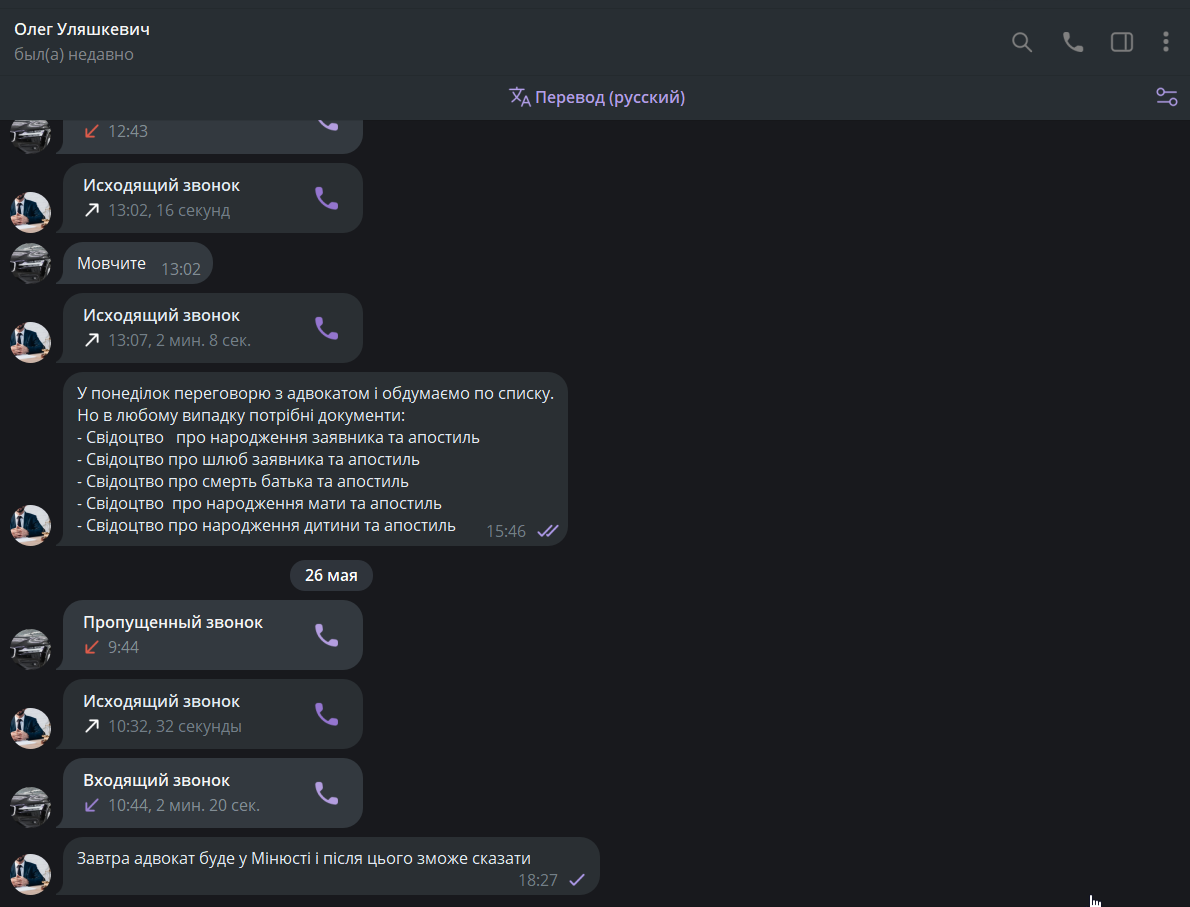The image size is (1190, 907).
Task: Open Олег Уляшкевич contact profile from header
Action: 82,29
